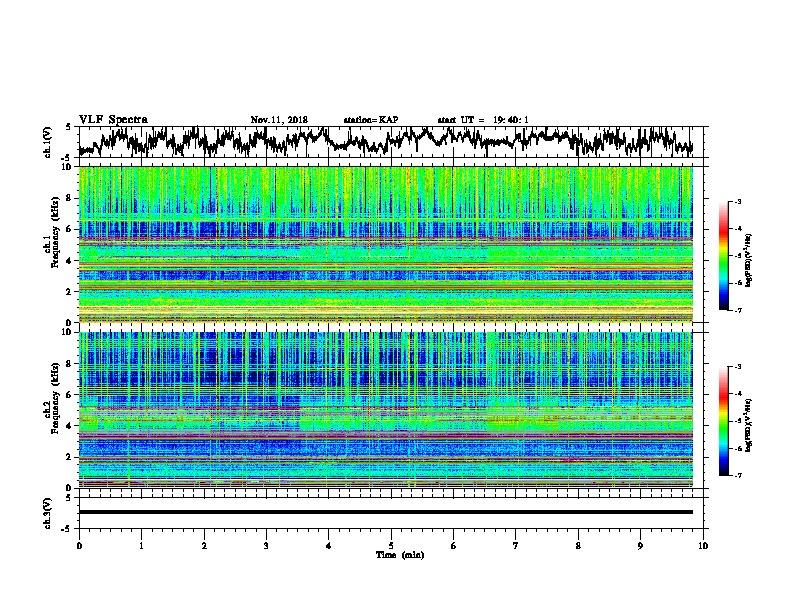The height and width of the screenshot is (612, 792).
Task: Click the "station=KAP" header label
Action: (371, 120)
